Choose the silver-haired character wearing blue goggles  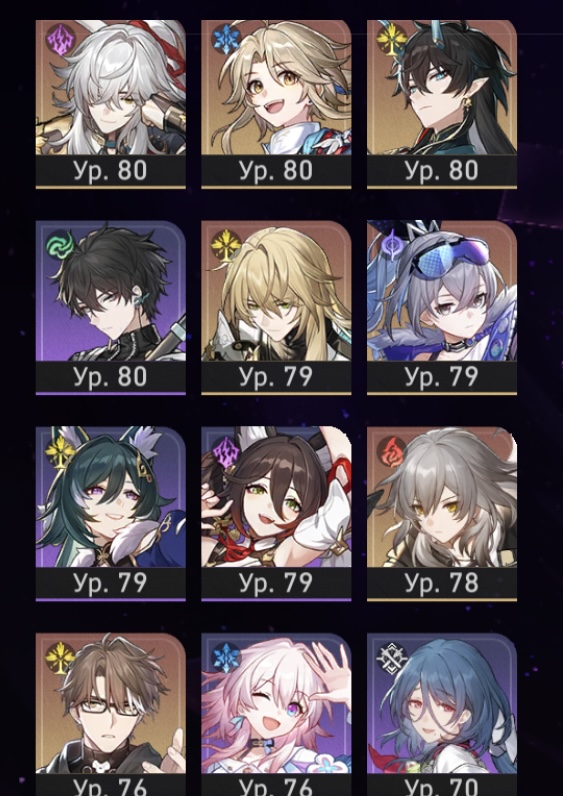(442, 291)
